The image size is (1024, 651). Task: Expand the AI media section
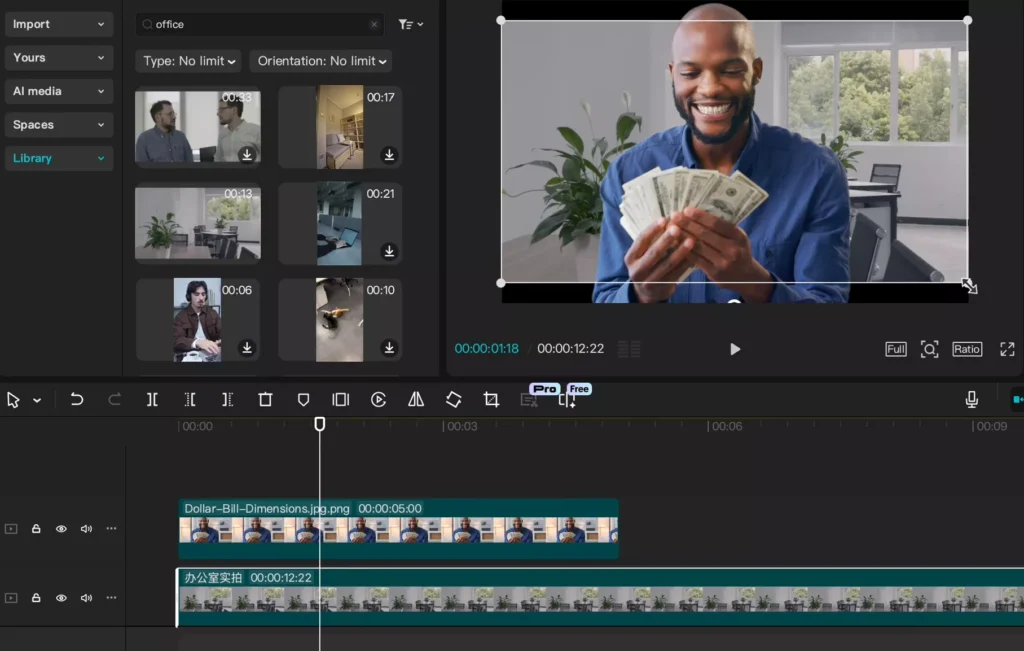point(59,91)
